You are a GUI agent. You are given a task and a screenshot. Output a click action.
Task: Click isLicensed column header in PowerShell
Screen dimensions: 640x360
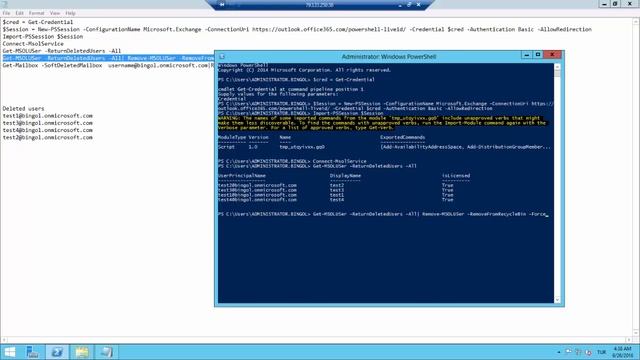pyautogui.click(x=456, y=176)
